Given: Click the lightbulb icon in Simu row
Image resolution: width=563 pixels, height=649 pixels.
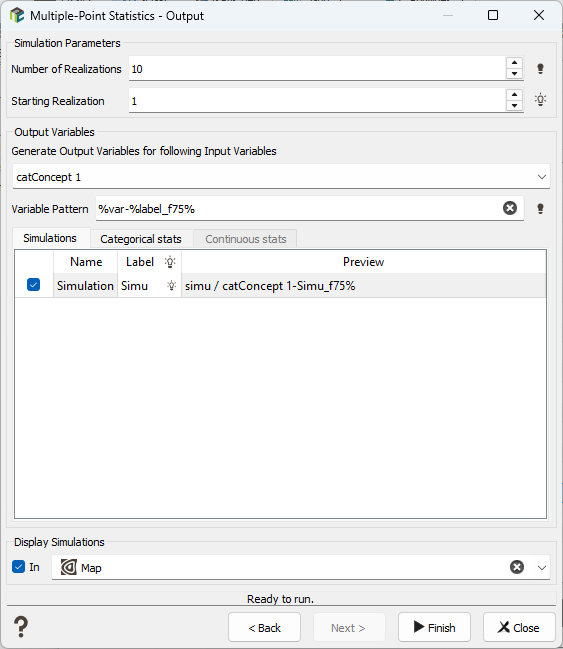Looking at the screenshot, I should pos(171,286).
